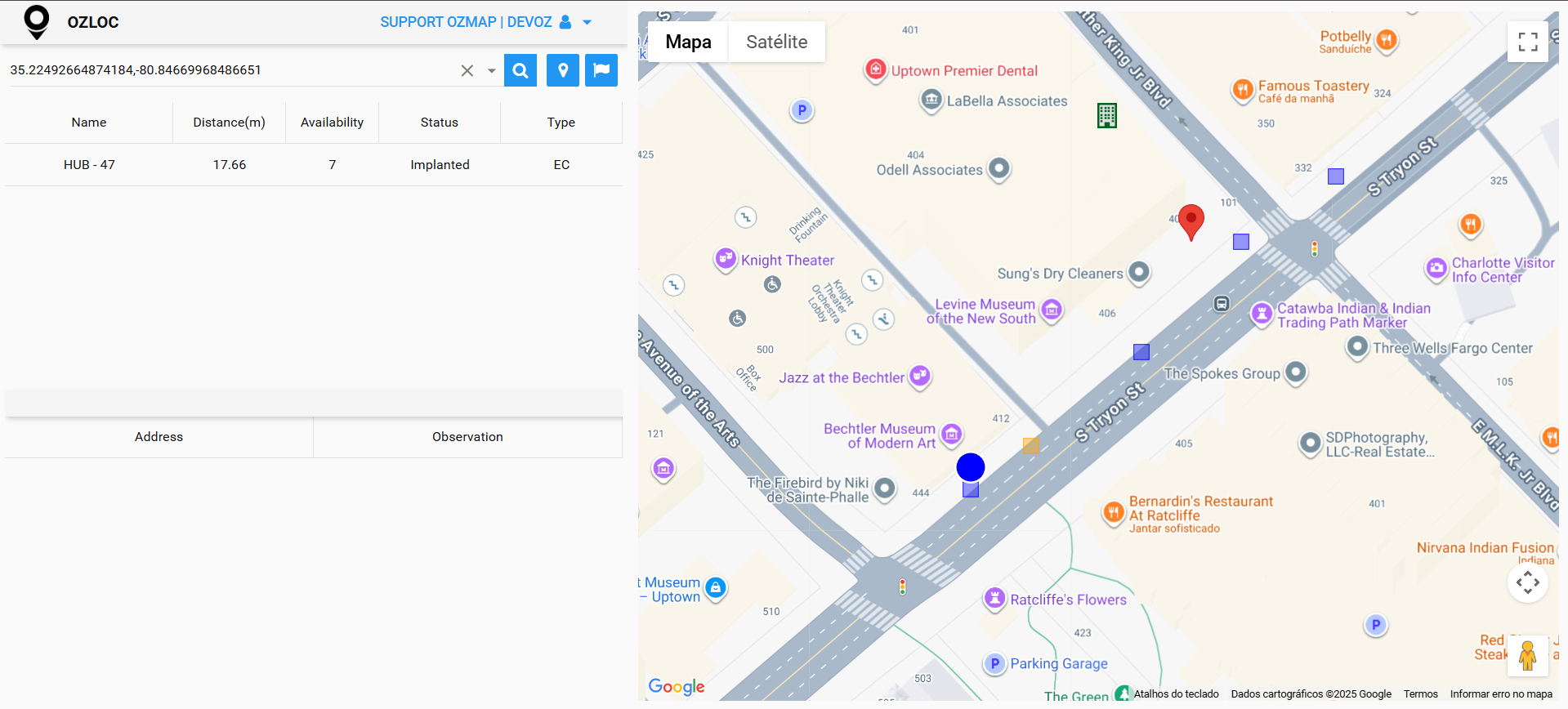Clear the coordinates search field
1568x709 pixels.
tap(467, 70)
